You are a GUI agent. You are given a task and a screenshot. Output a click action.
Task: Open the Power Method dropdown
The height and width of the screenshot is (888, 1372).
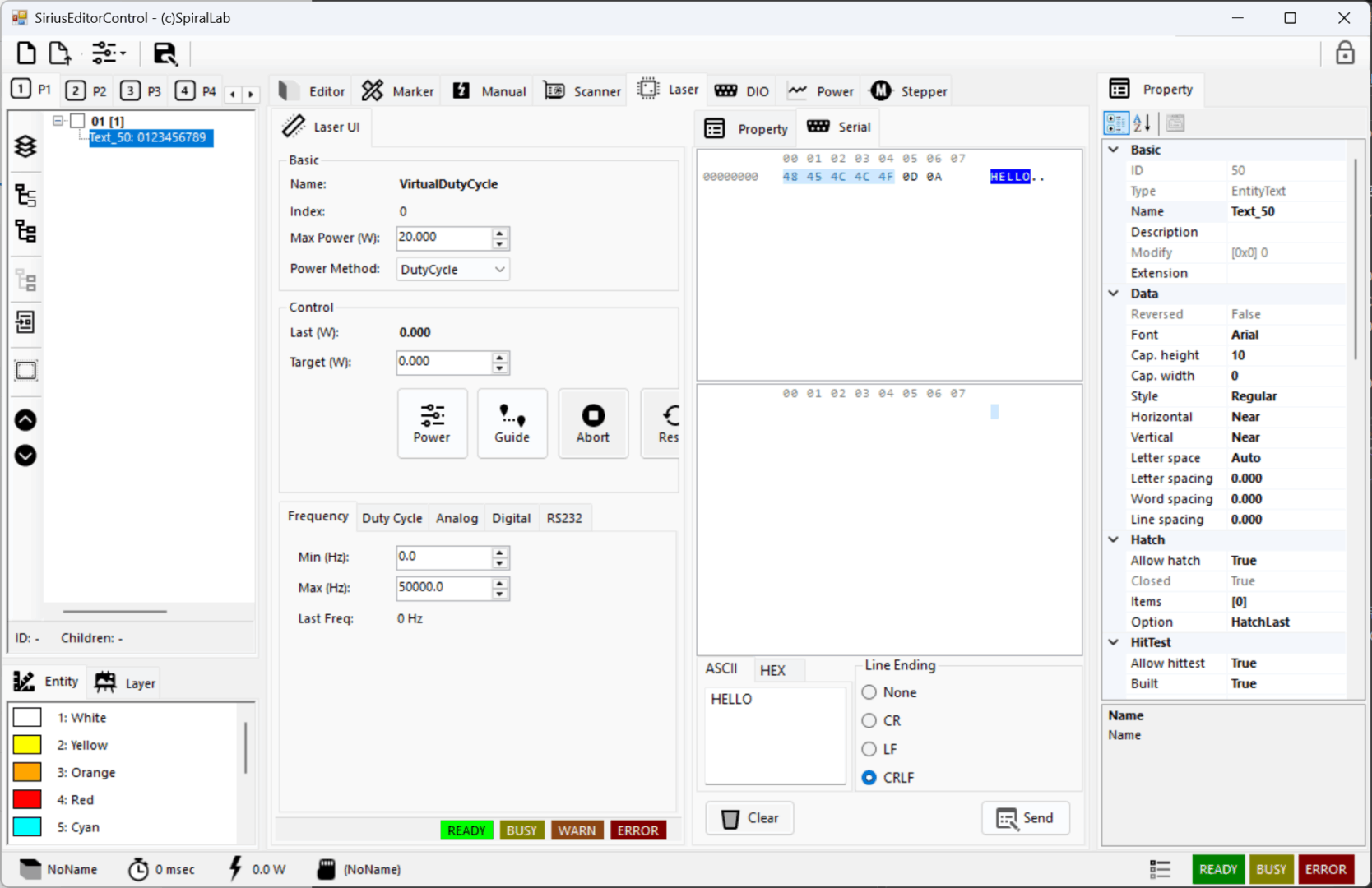tap(452, 270)
